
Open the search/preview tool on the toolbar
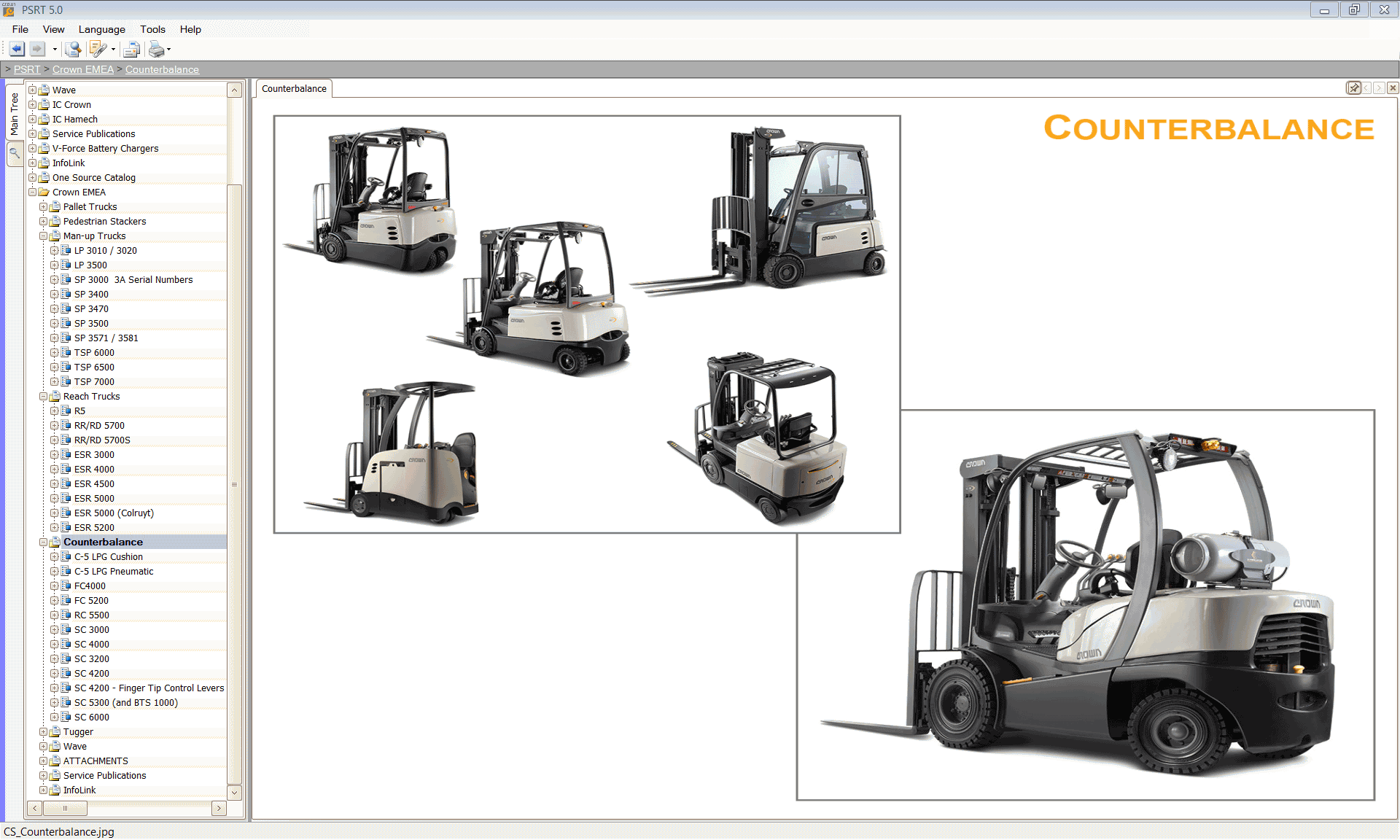tap(73, 49)
